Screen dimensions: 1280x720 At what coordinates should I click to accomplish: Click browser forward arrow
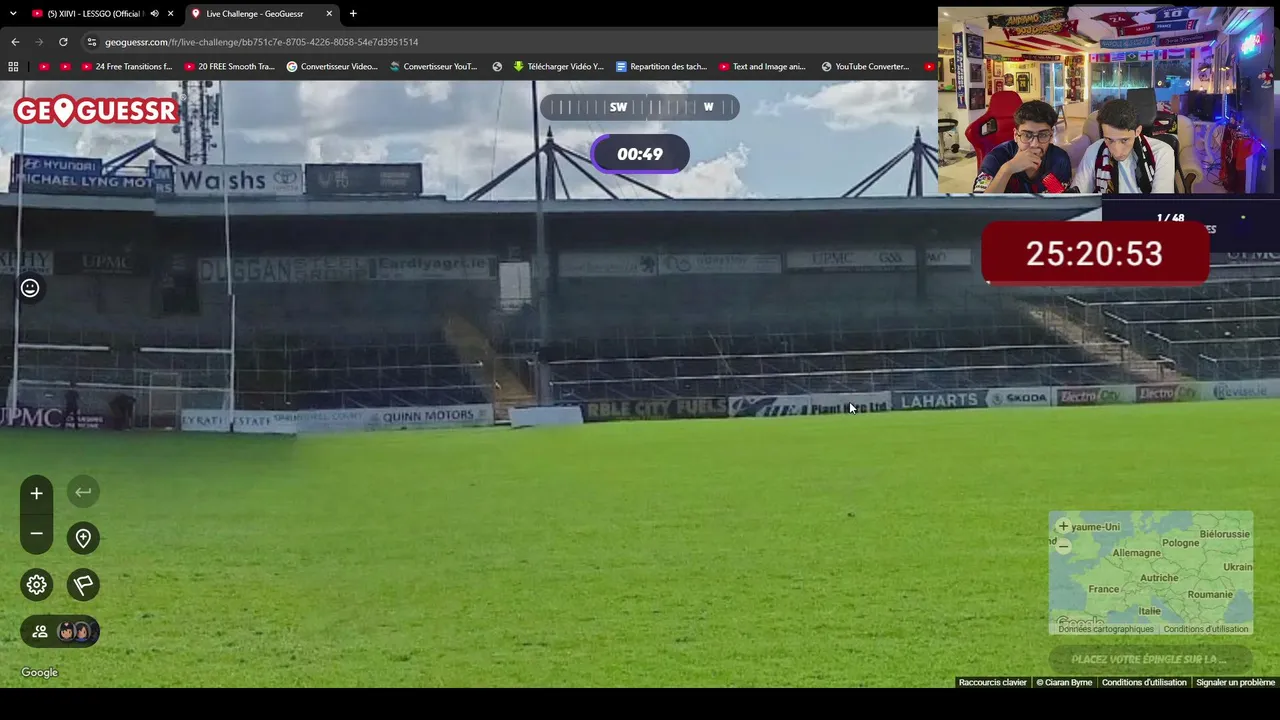pyautogui.click(x=39, y=42)
